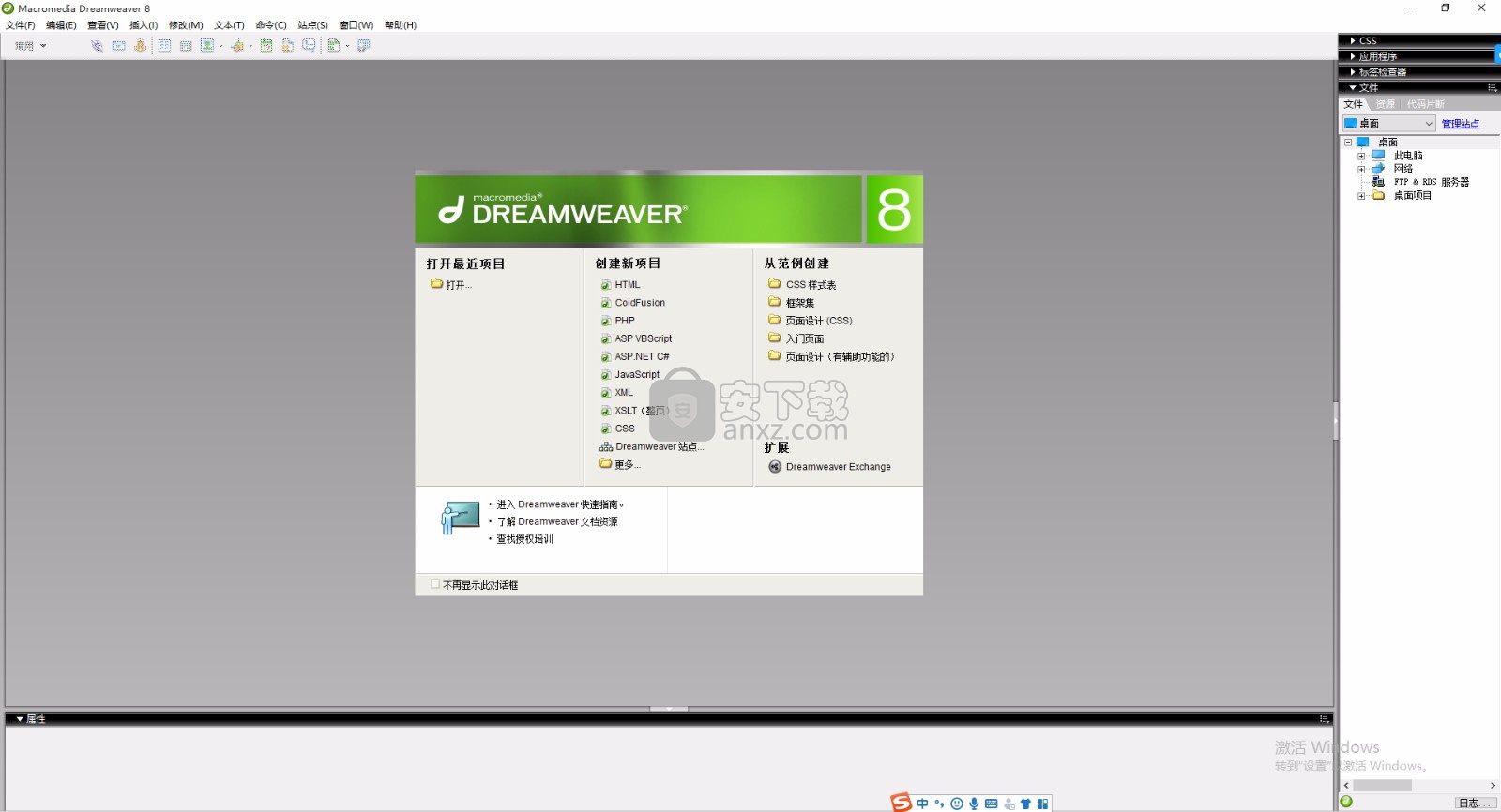The image size is (1501, 812).
Task: Expand the 应用程序 panel group
Action: pyautogui.click(x=1352, y=56)
